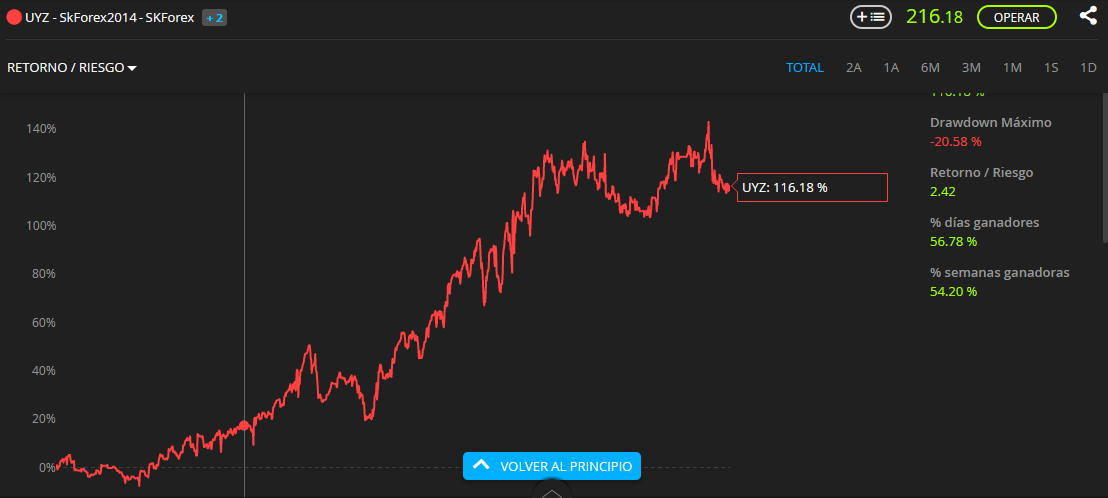Open the Retorno / Riesgo dropdown
1108x498 pixels.
65,68
